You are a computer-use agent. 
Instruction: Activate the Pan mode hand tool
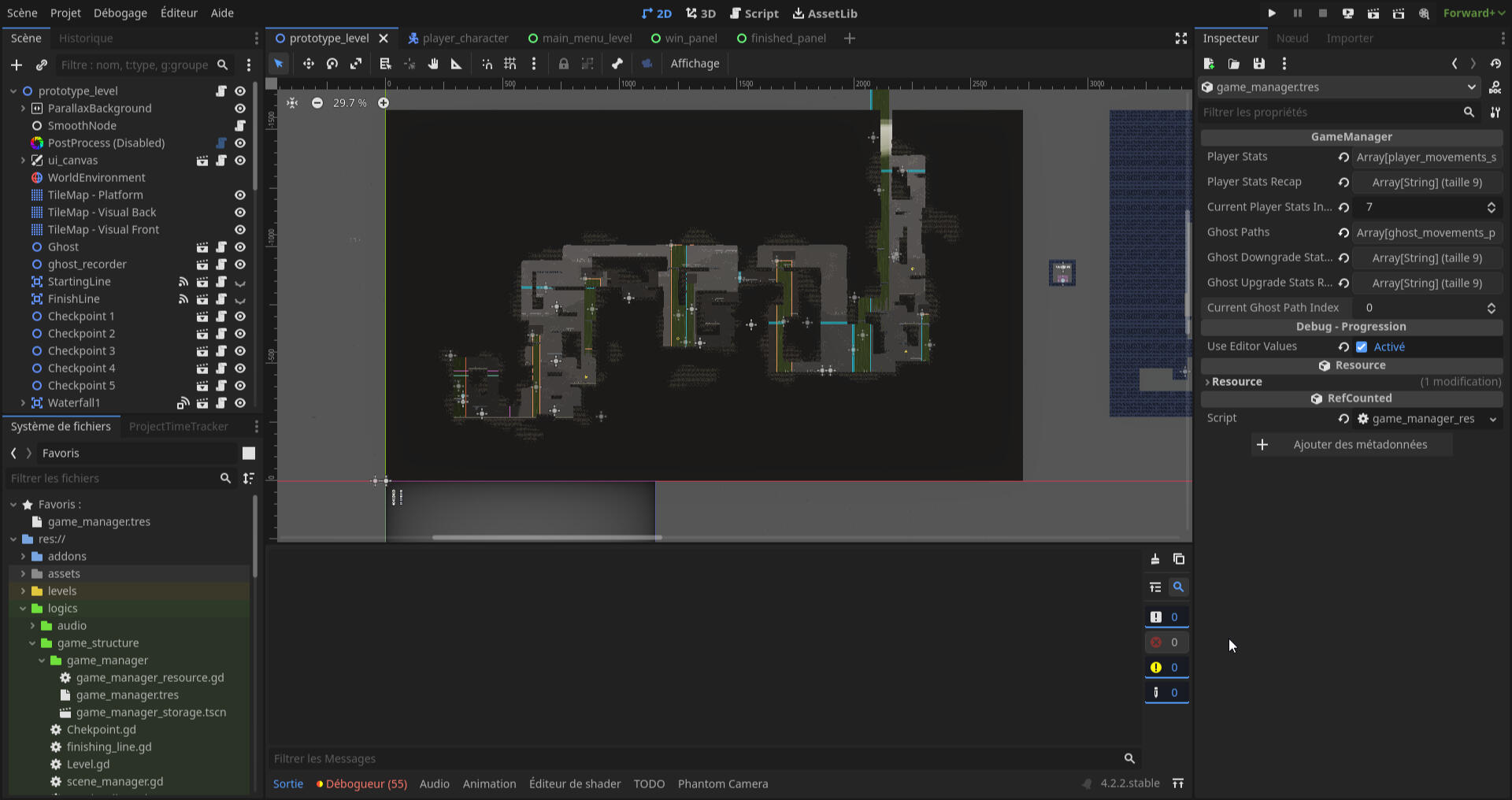(x=432, y=64)
